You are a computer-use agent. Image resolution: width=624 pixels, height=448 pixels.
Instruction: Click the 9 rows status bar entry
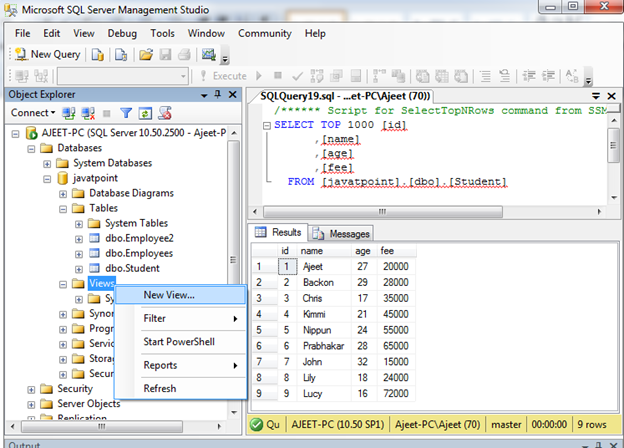[x=592, y=425]
